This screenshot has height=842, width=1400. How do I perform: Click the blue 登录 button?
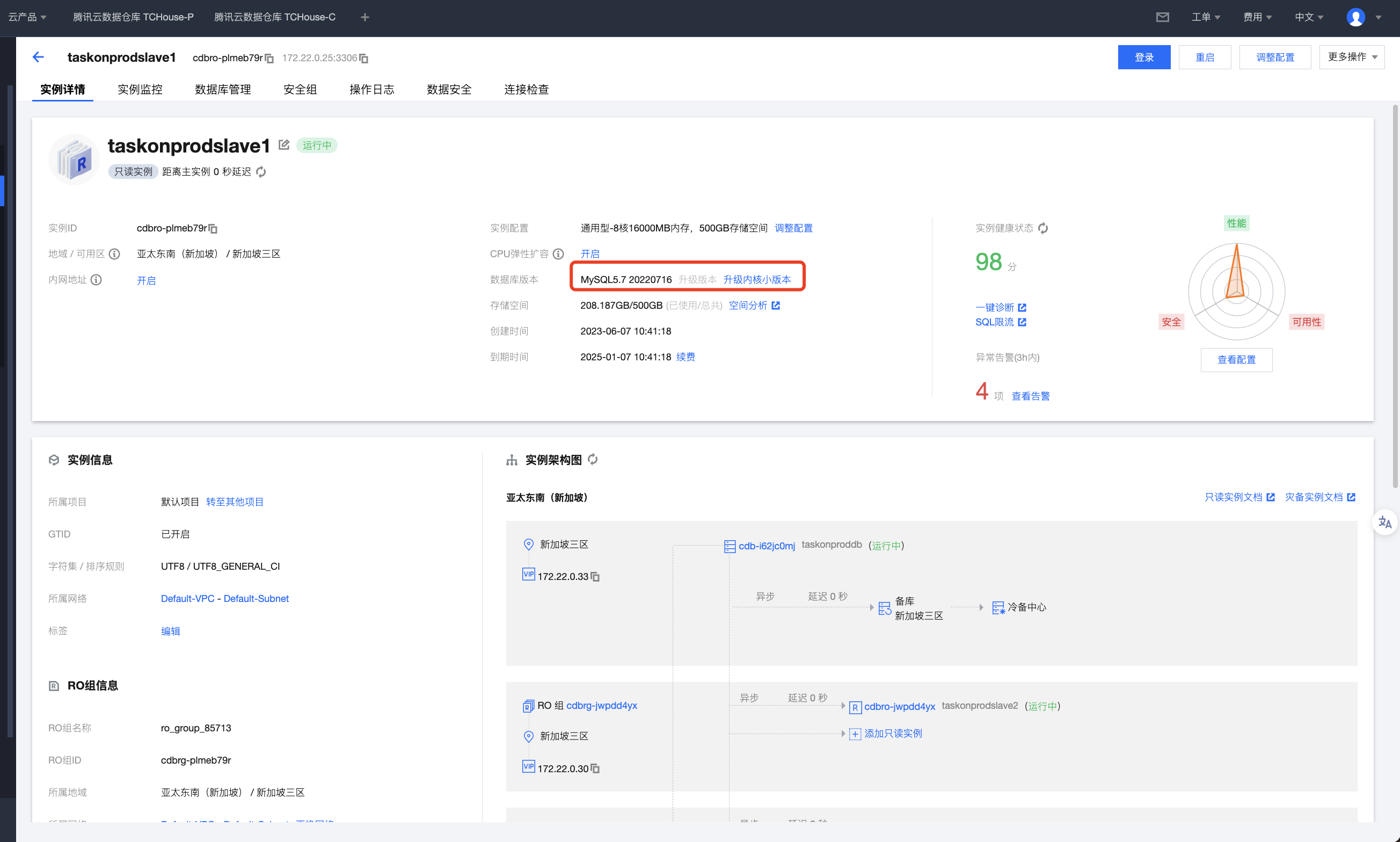(1144, 57)
